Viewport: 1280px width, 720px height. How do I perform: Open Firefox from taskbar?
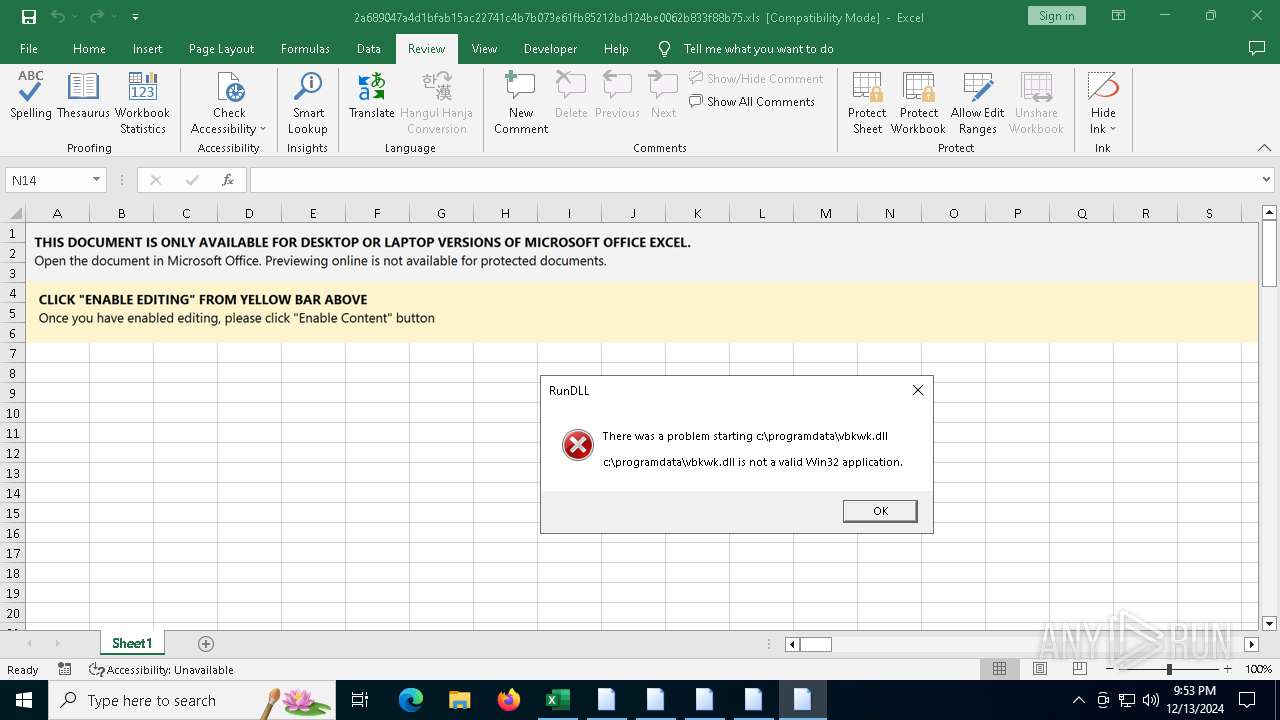(508, 700)
